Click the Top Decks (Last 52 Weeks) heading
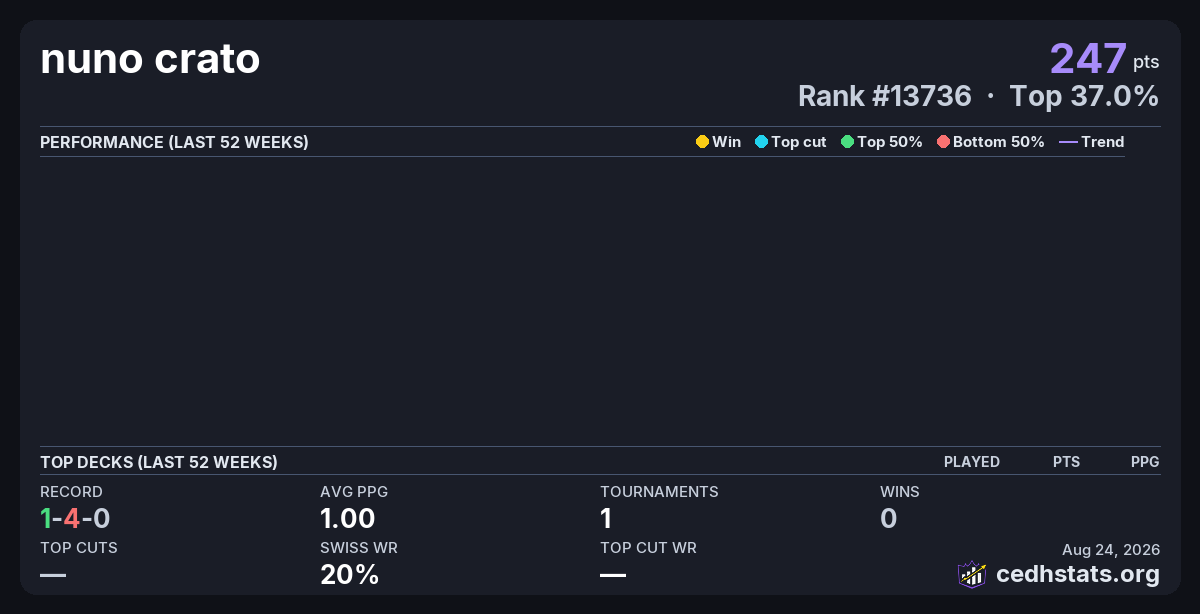Viewport: 1200px width, 614px height. (159, 462)
